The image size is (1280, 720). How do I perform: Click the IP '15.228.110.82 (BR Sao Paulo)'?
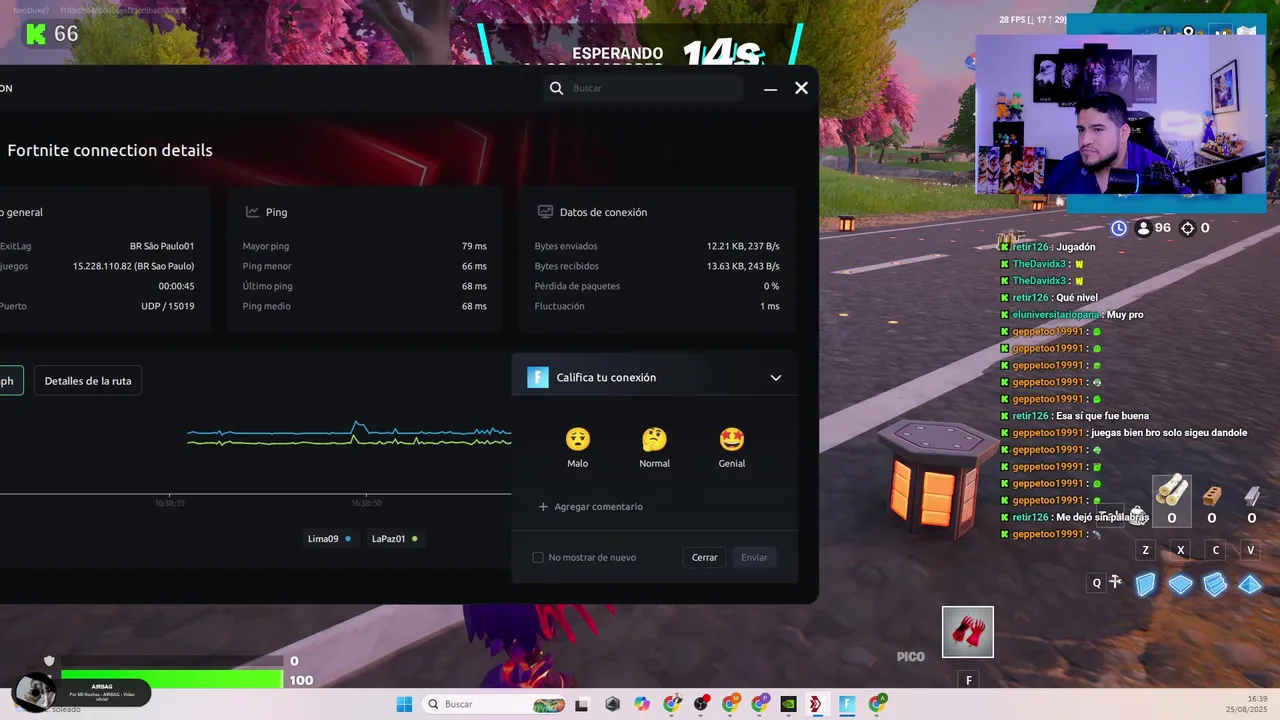133,266
